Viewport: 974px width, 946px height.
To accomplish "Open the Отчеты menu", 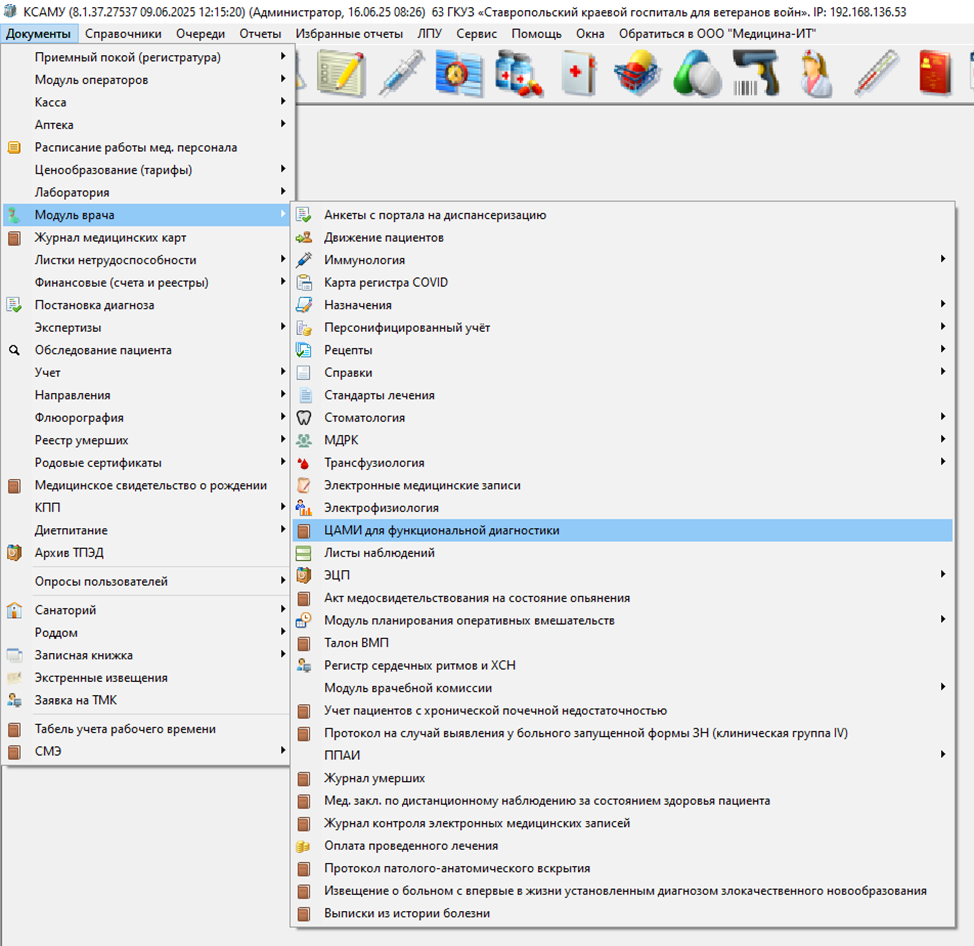I will point(260,34).
